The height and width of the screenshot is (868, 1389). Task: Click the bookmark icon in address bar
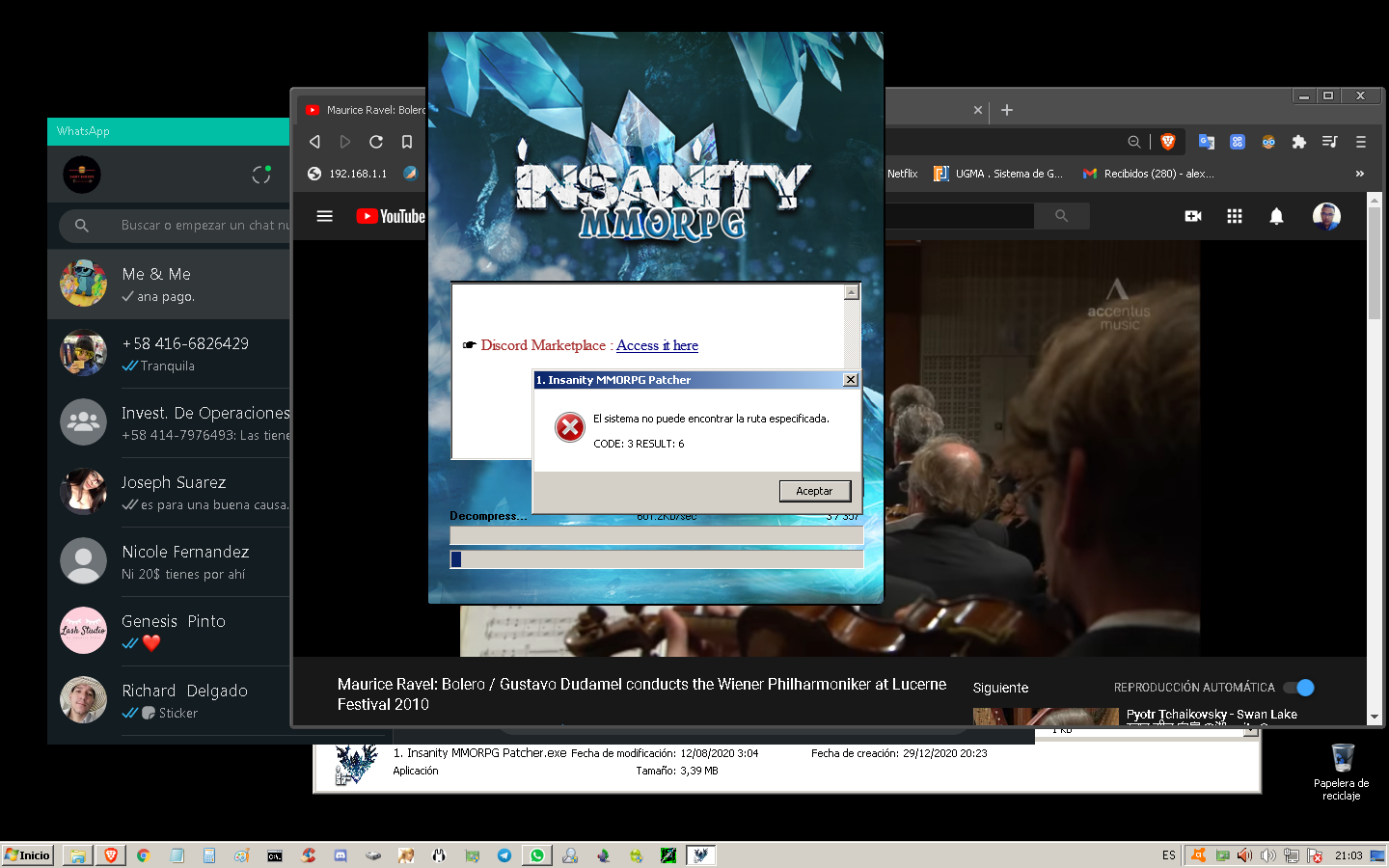click(407, 142)
